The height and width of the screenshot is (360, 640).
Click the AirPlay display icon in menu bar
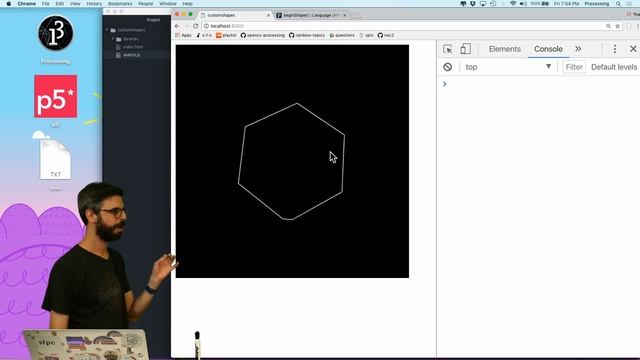483,4
